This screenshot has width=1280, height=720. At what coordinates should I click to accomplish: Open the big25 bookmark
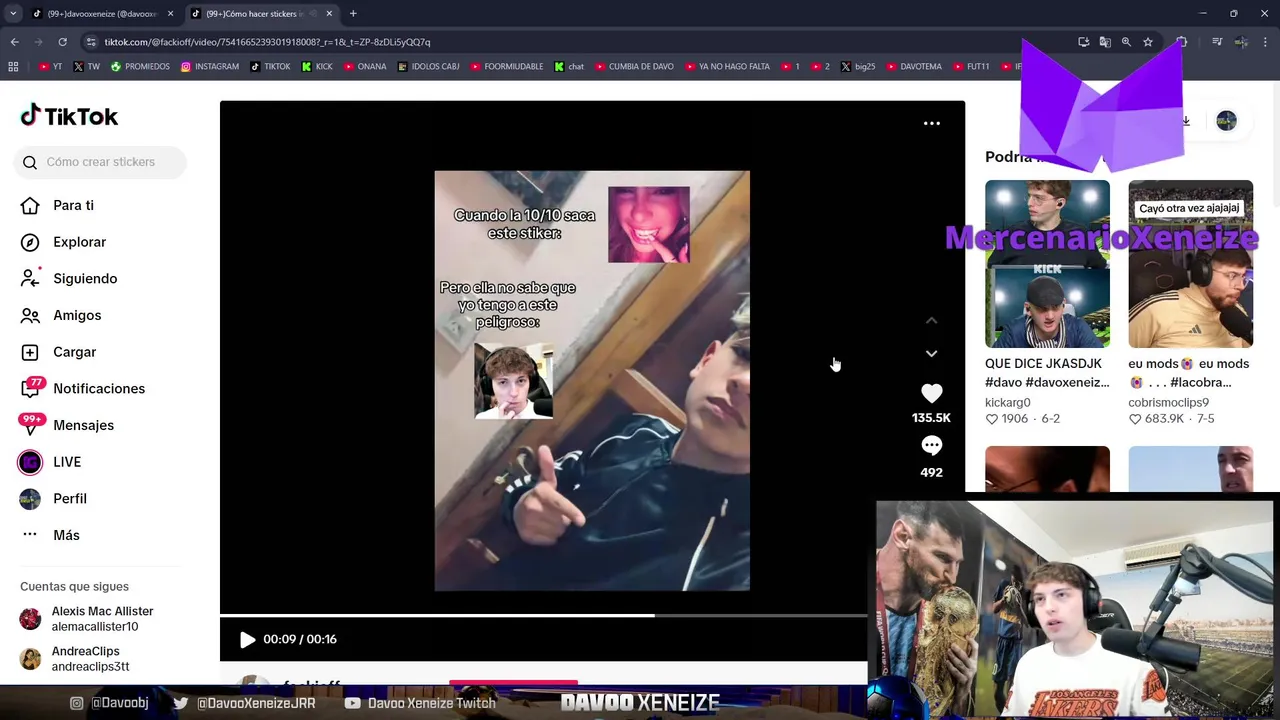click(858, 67)
